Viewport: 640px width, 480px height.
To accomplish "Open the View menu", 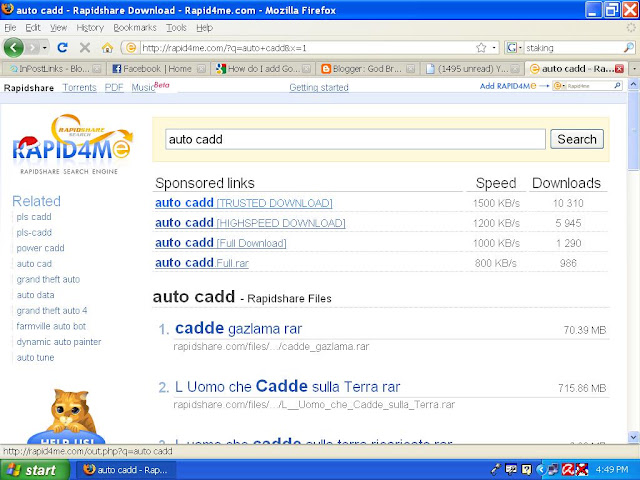I will pyautogui.click(x=58, y=28).
